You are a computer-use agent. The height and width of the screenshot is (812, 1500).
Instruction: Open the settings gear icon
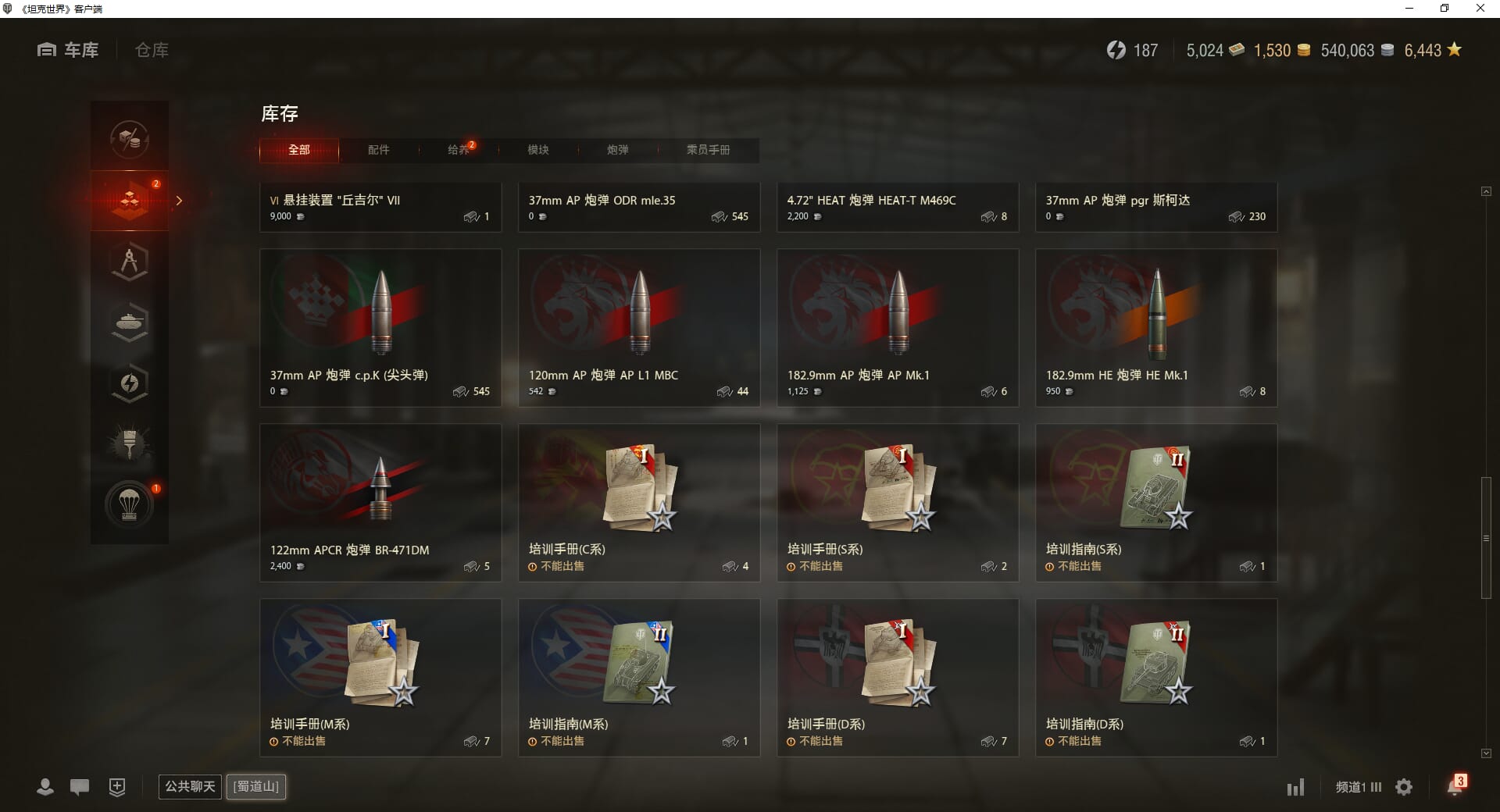pos(1404,787)
